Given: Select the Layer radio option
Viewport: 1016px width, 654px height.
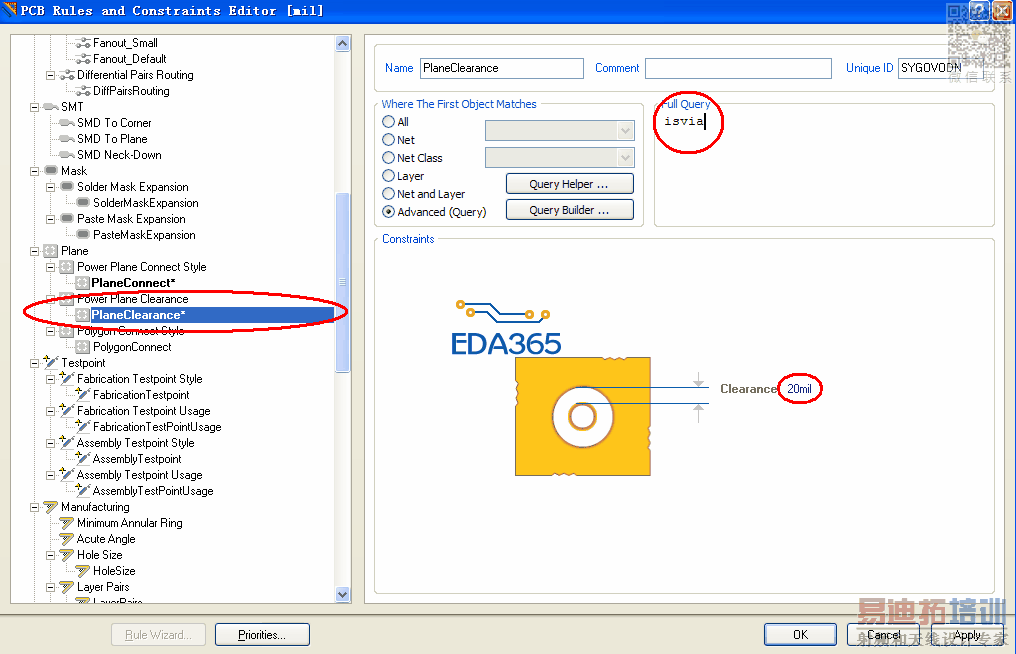Looking at the screenshot, I should [x=389, y=176].
